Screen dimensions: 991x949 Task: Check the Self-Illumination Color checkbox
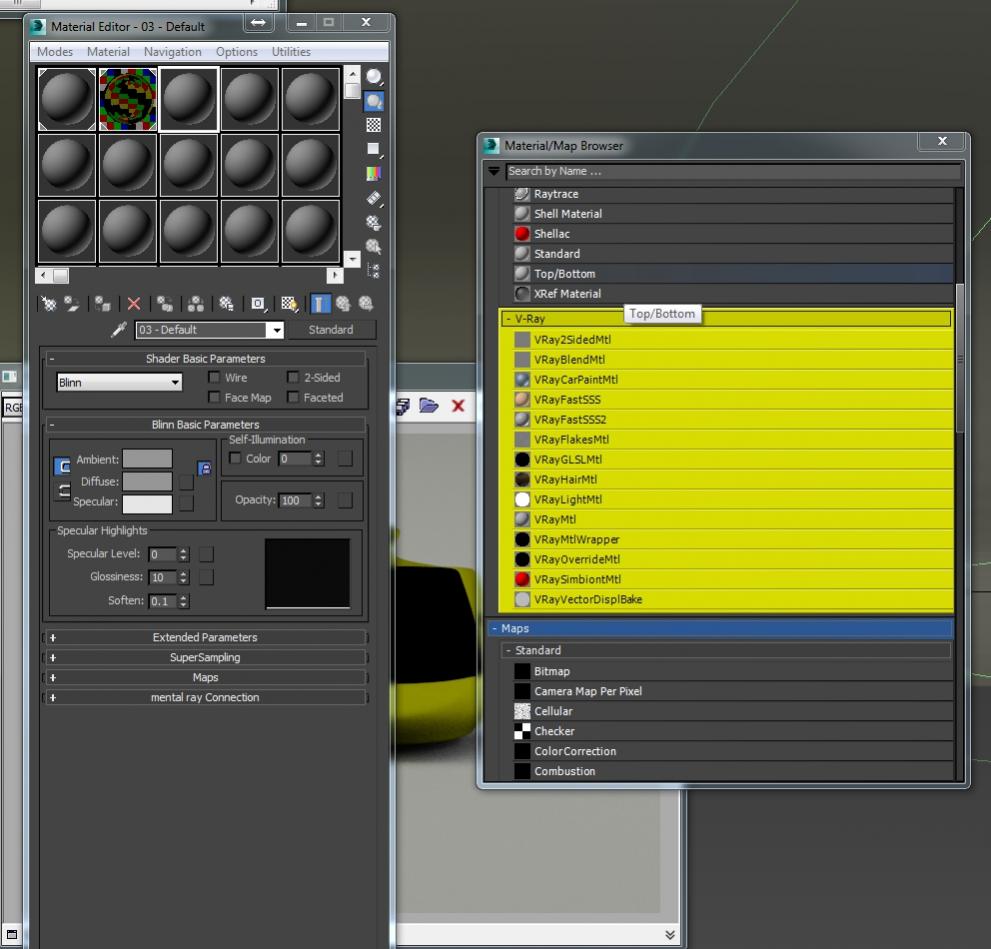pos(235,458)
